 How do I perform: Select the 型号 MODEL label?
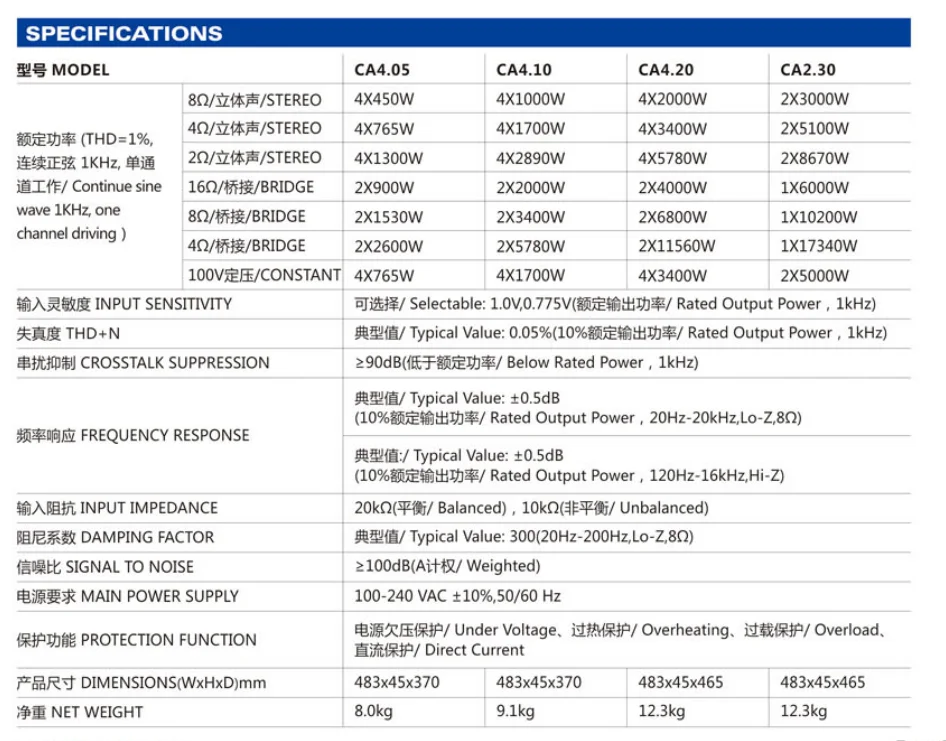pos(63,70)
